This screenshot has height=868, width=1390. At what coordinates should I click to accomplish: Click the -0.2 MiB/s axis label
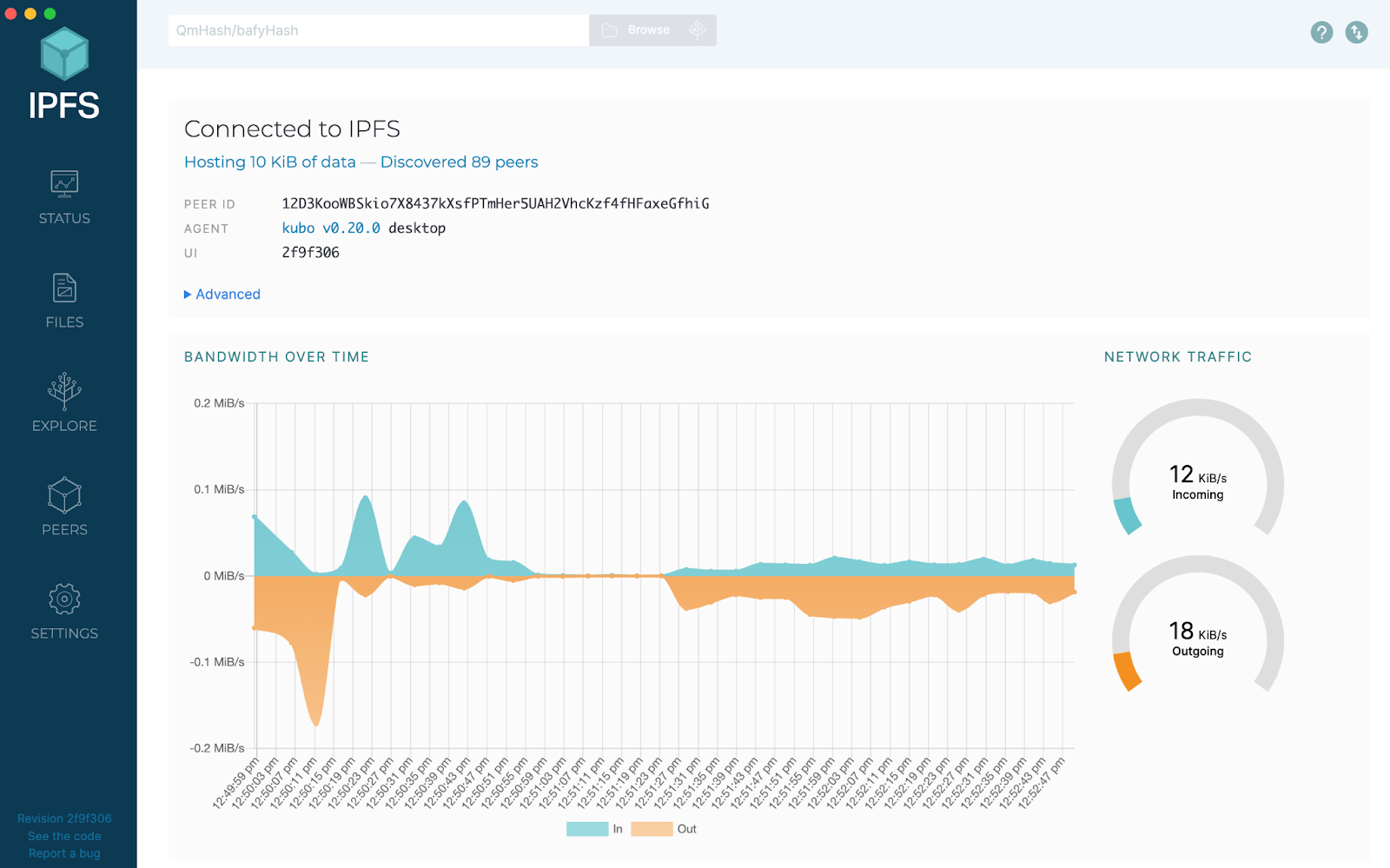pyautogui.click(x=217, y=748)
